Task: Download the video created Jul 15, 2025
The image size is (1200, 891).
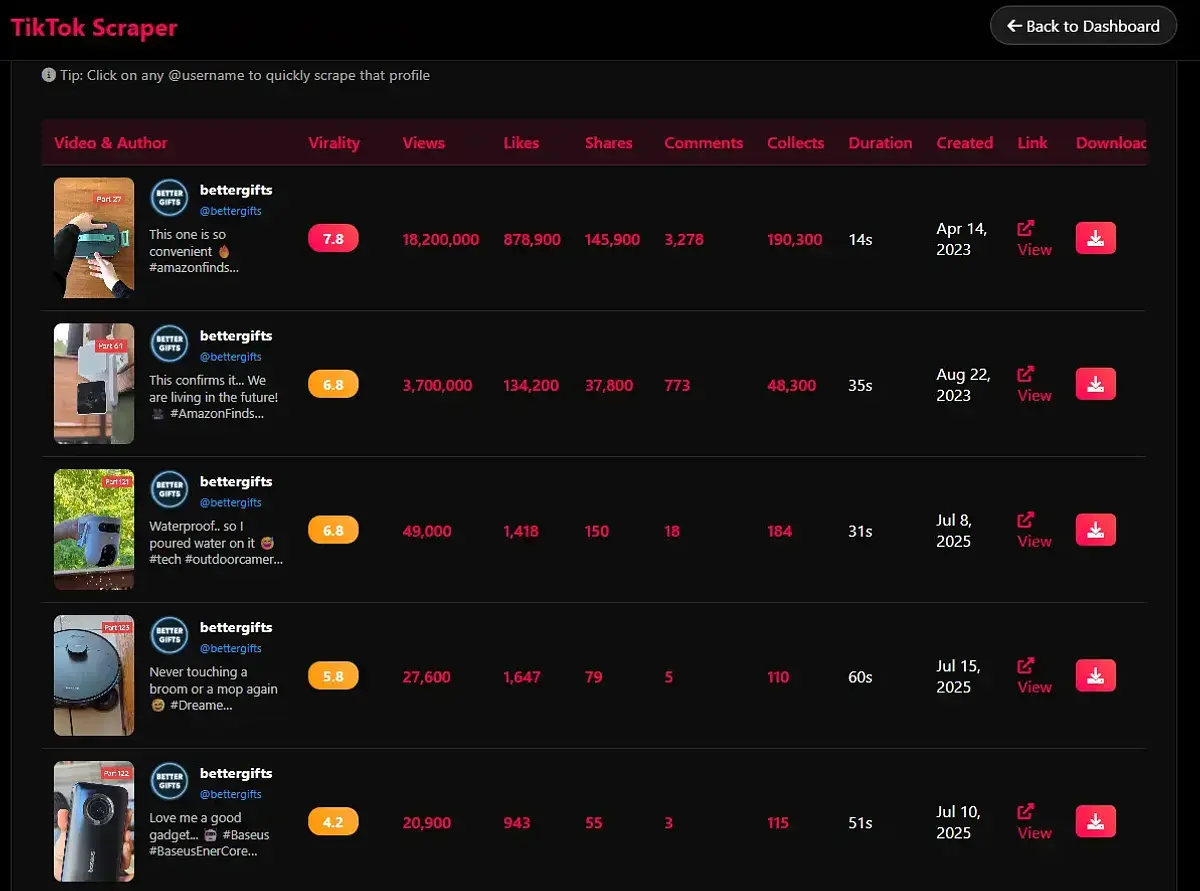Action: (1095, 676)
